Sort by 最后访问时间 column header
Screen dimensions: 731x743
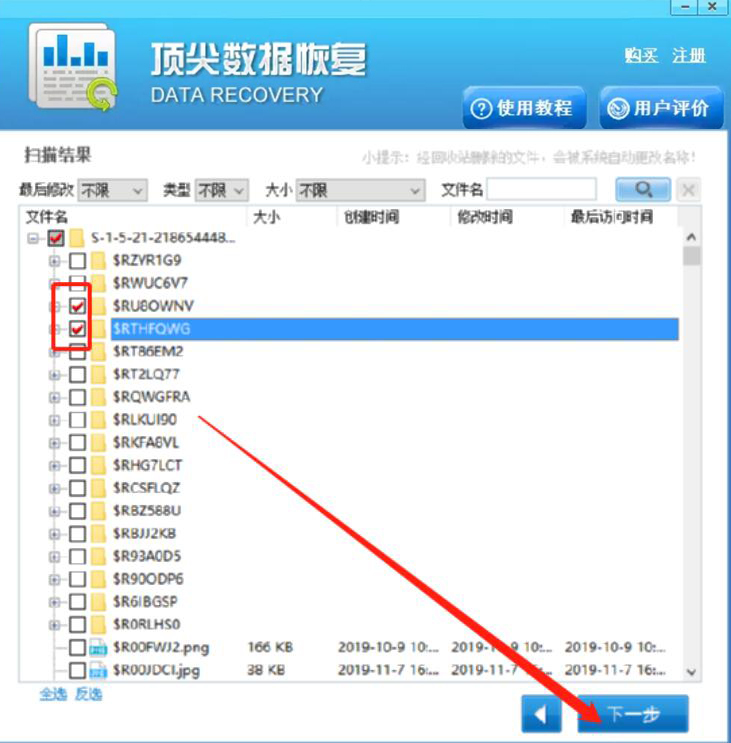(x=621, y=217)
